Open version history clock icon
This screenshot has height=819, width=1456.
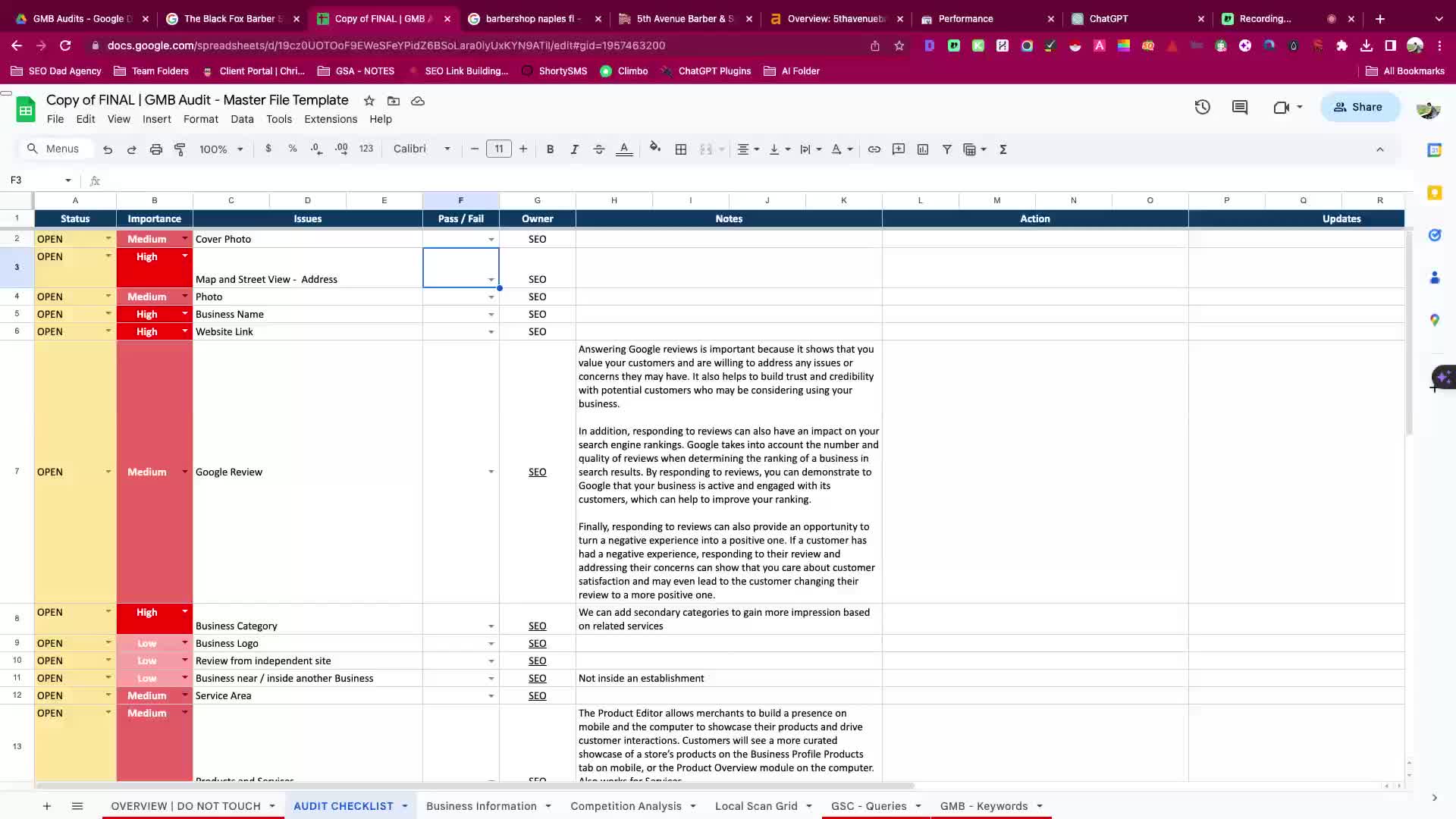point(1202,107)
